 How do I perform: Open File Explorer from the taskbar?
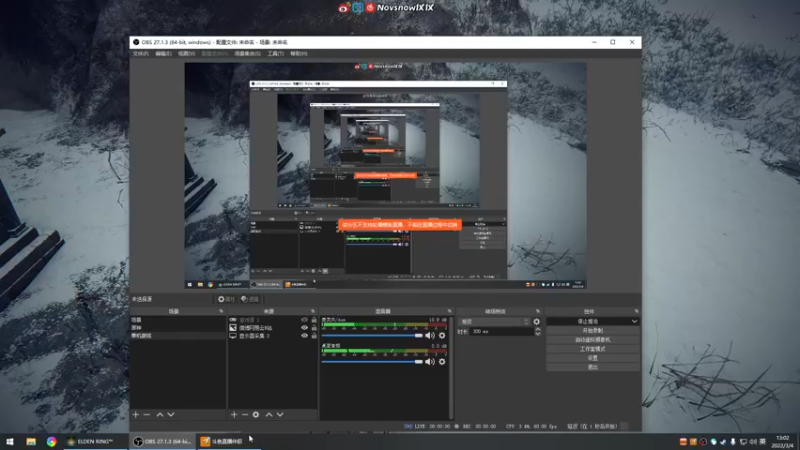click(31, 441)
